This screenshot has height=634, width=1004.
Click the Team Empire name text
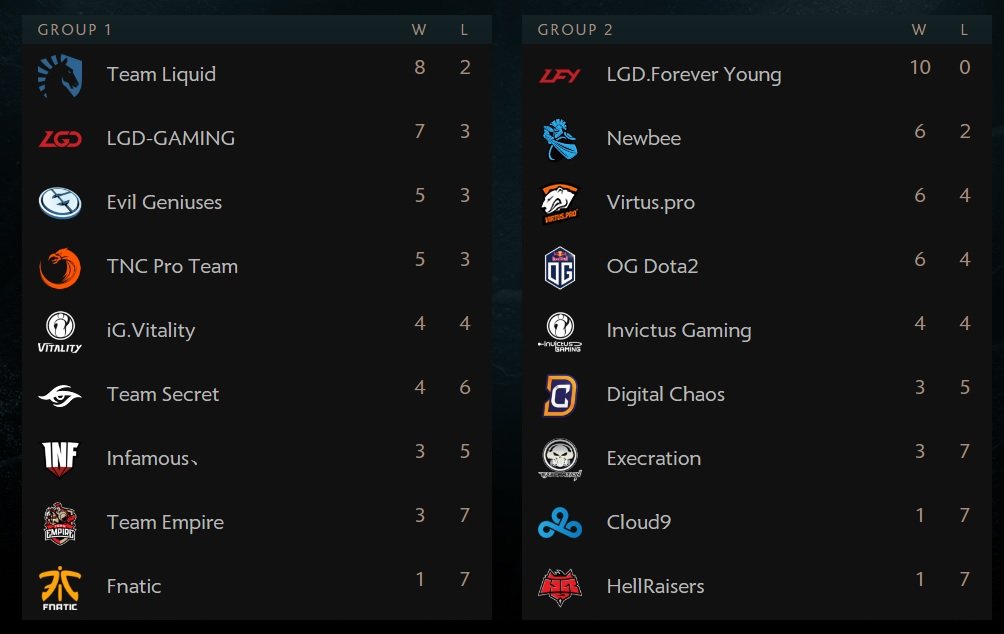(165, 523)
